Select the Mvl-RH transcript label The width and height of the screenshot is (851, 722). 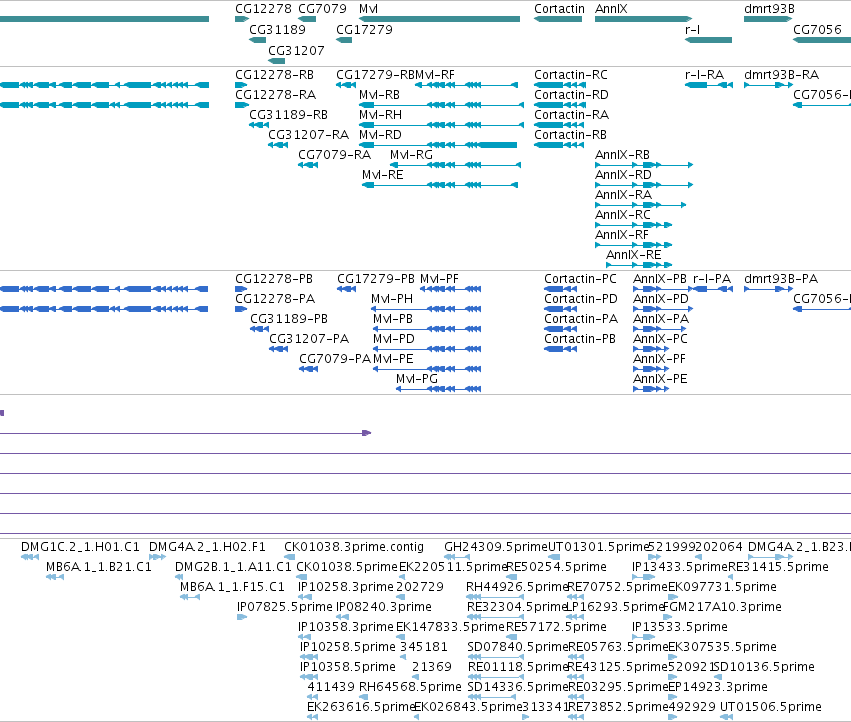coord(380,115)
